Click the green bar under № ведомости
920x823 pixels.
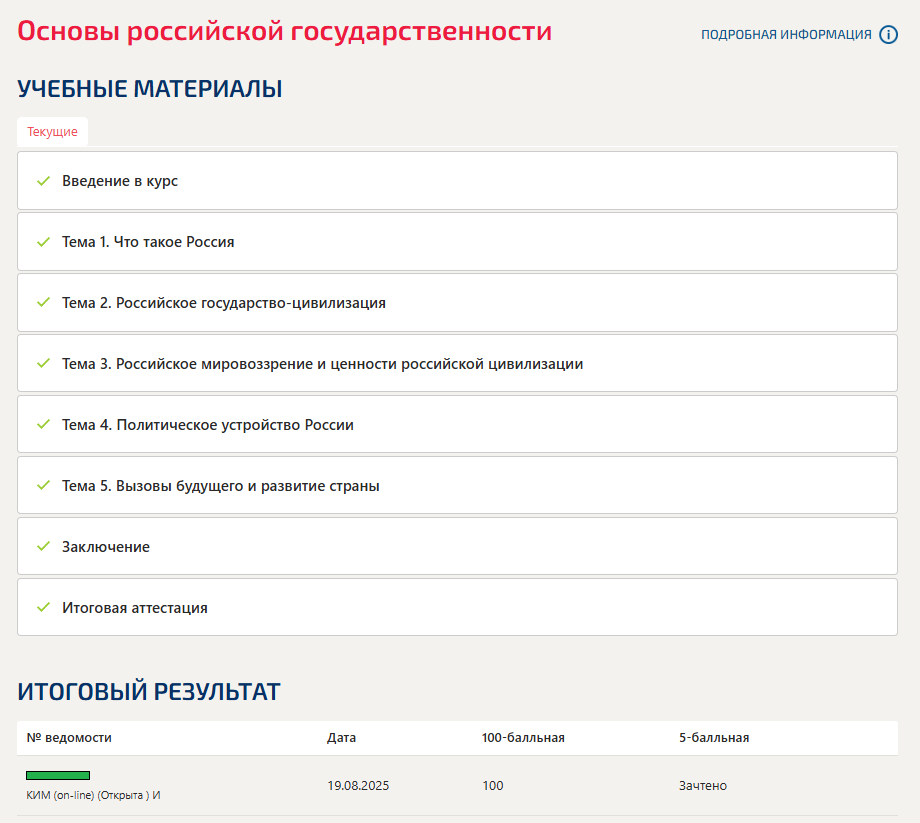click(58, 775)
